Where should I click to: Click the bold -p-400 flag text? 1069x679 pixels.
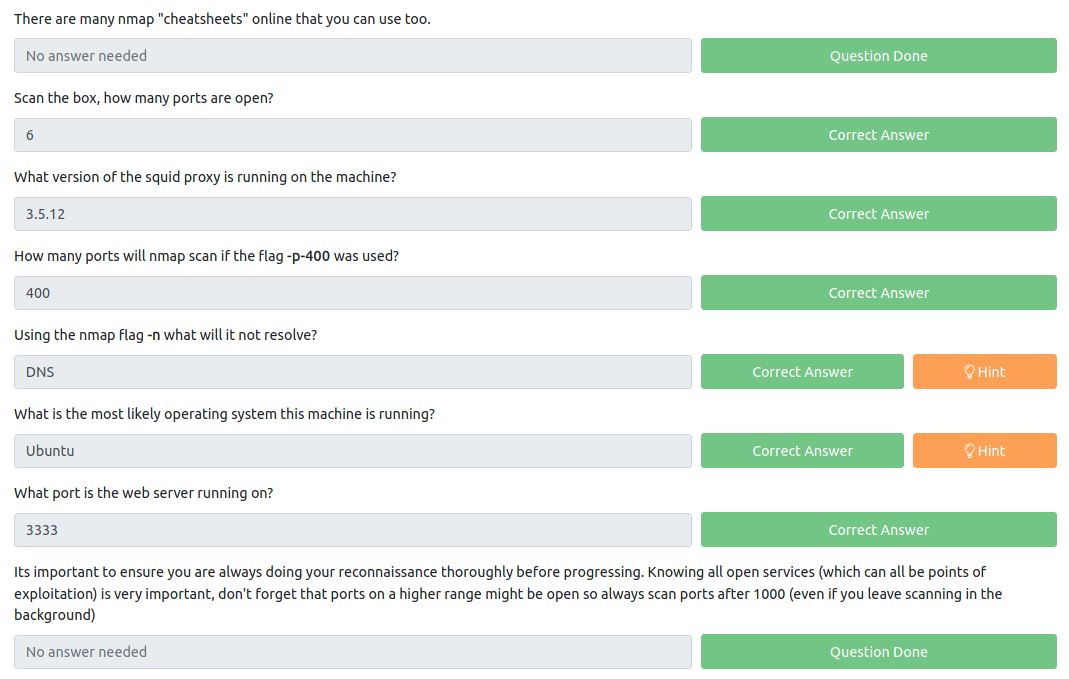[308, 256]
